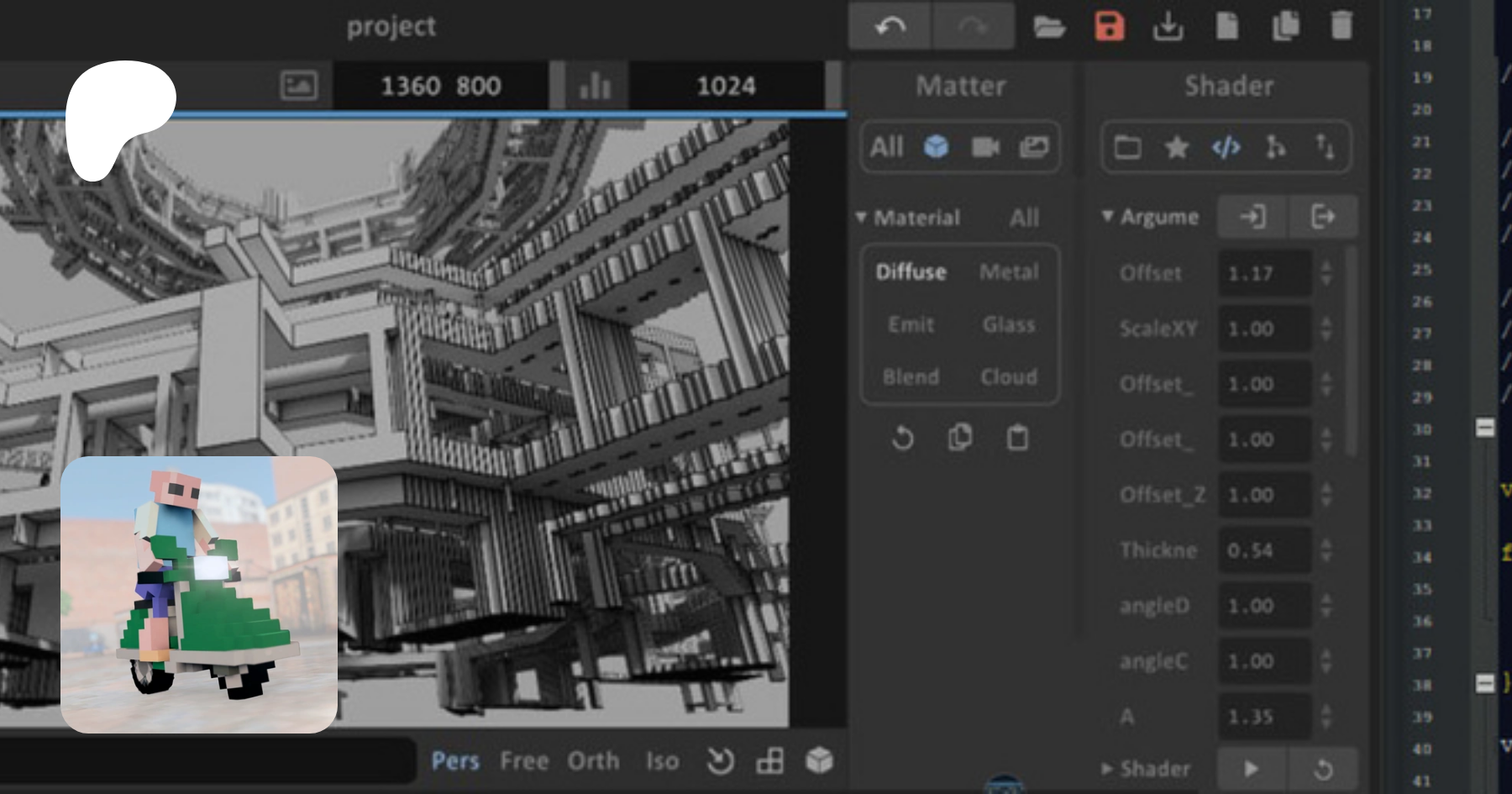Choose the Glass material type
The height and width of the screenshot is (794, 1512).
click(x=1008, y=325)
